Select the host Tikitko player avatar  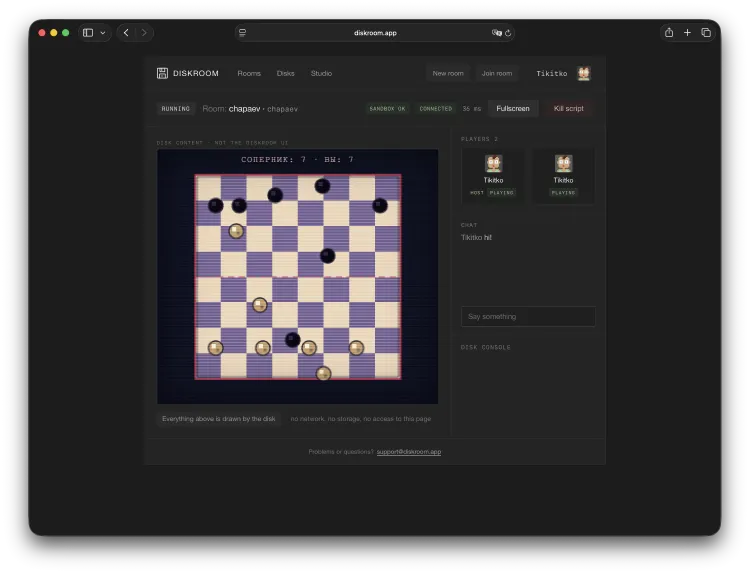pyautogui.click(x=493, y=164)
